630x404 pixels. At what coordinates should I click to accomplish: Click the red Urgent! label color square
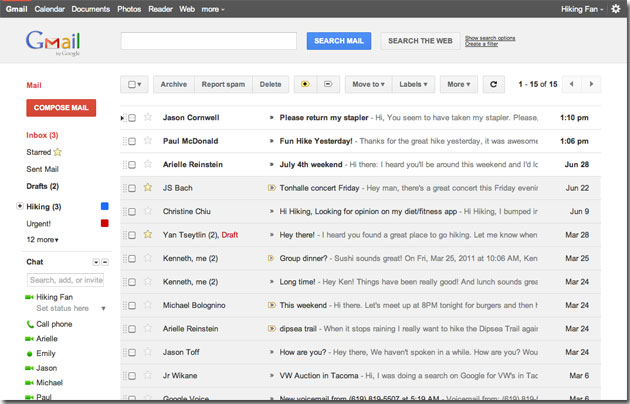point(104,223)
